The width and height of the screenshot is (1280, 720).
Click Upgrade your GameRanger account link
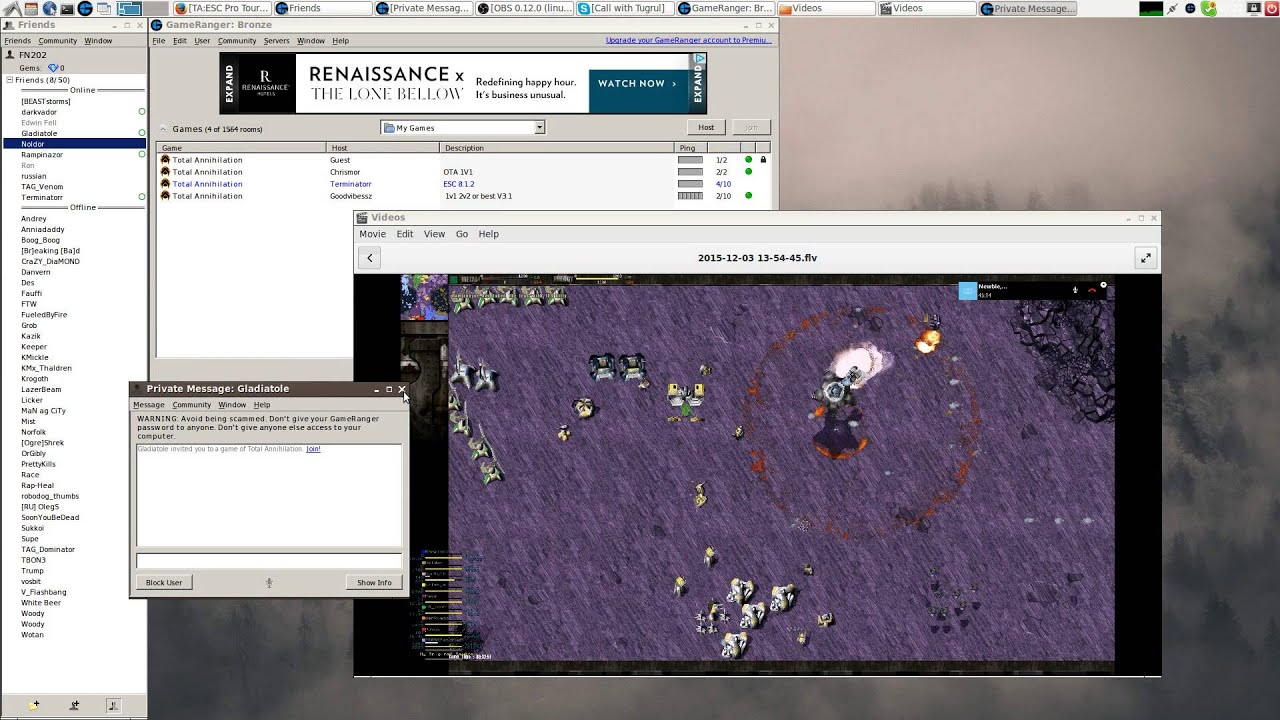[688, 41]
